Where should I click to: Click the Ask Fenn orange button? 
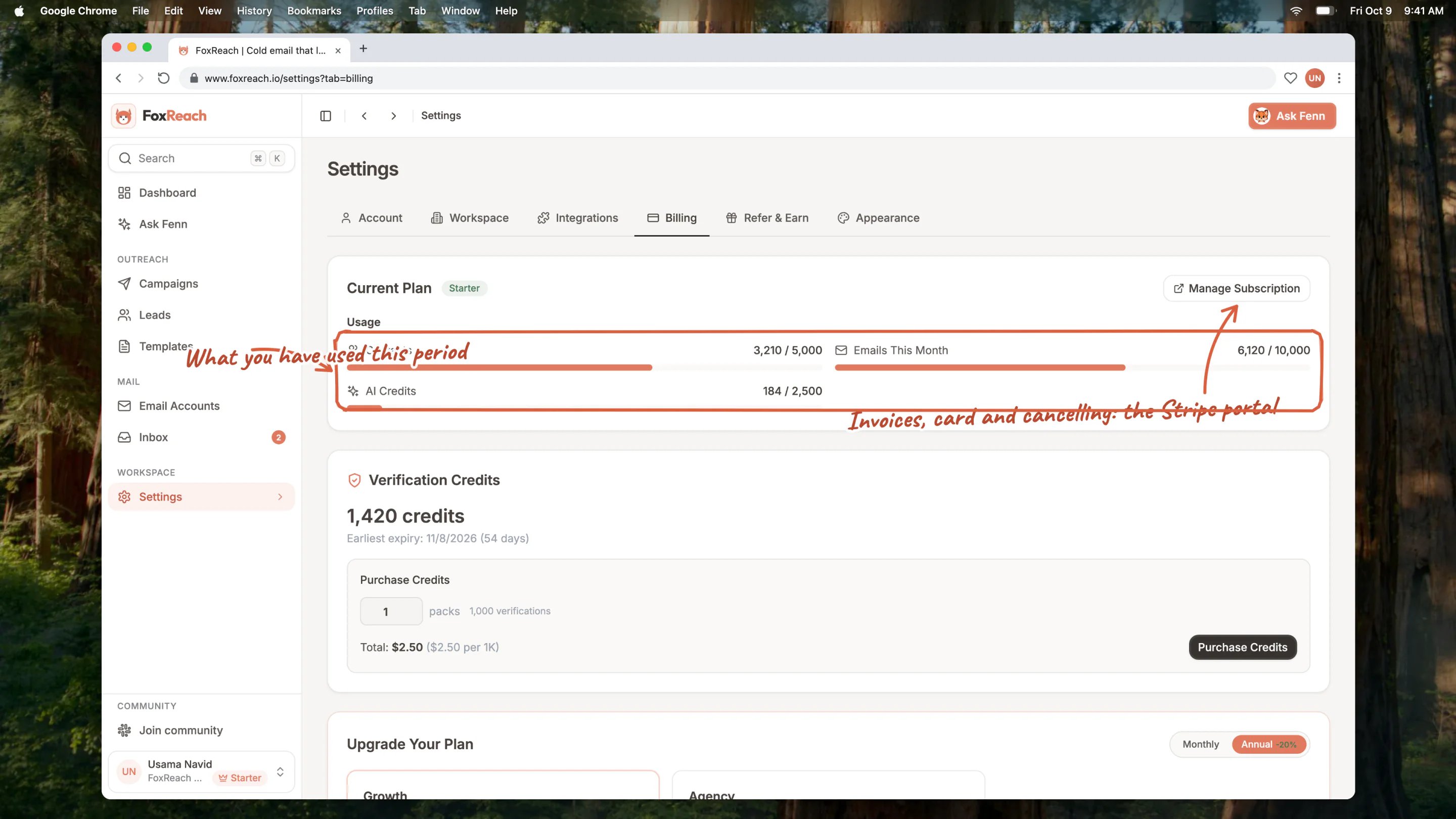[1292, 116]
